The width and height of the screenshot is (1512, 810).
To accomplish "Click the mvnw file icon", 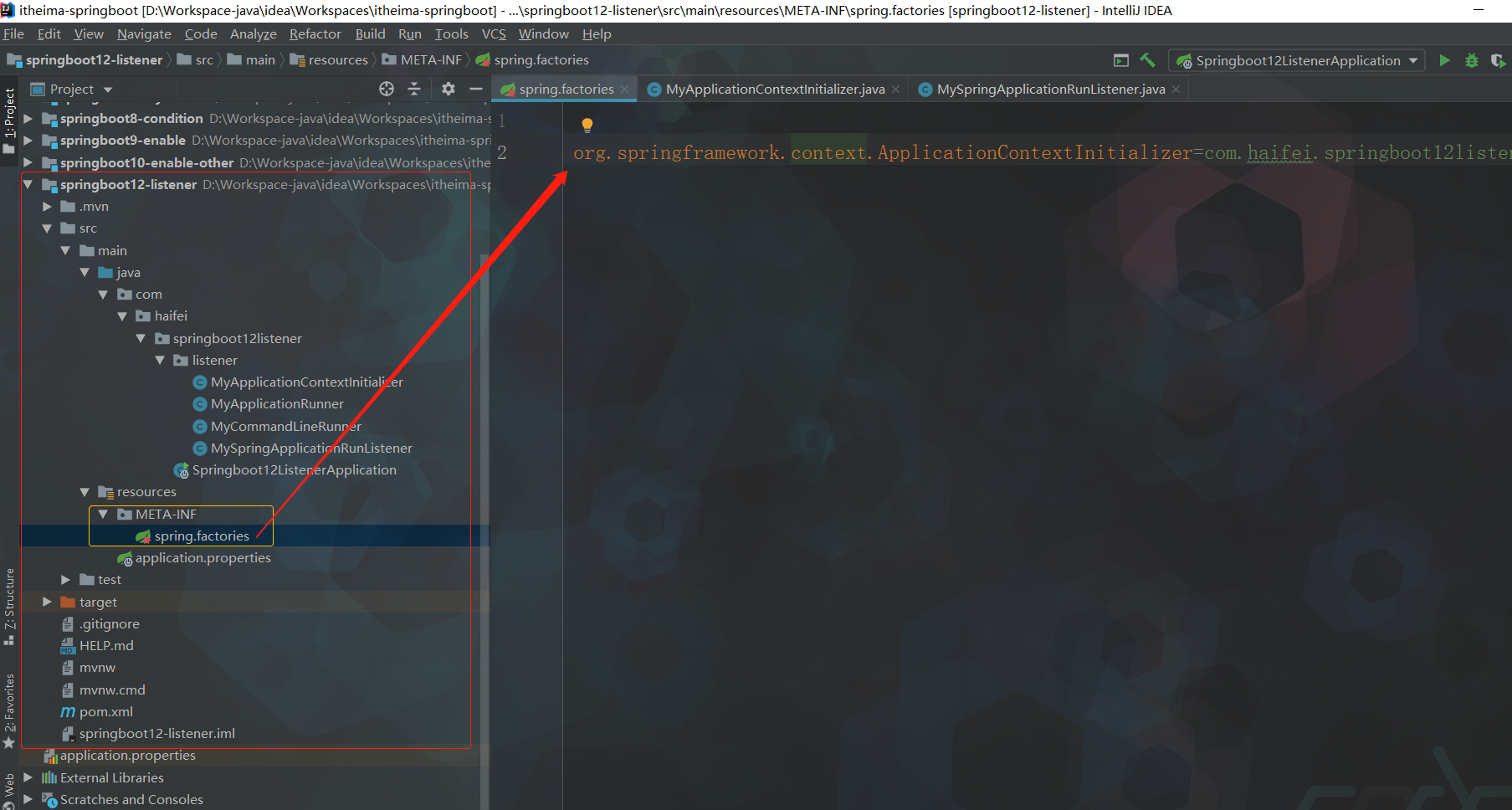I will 68,668.
